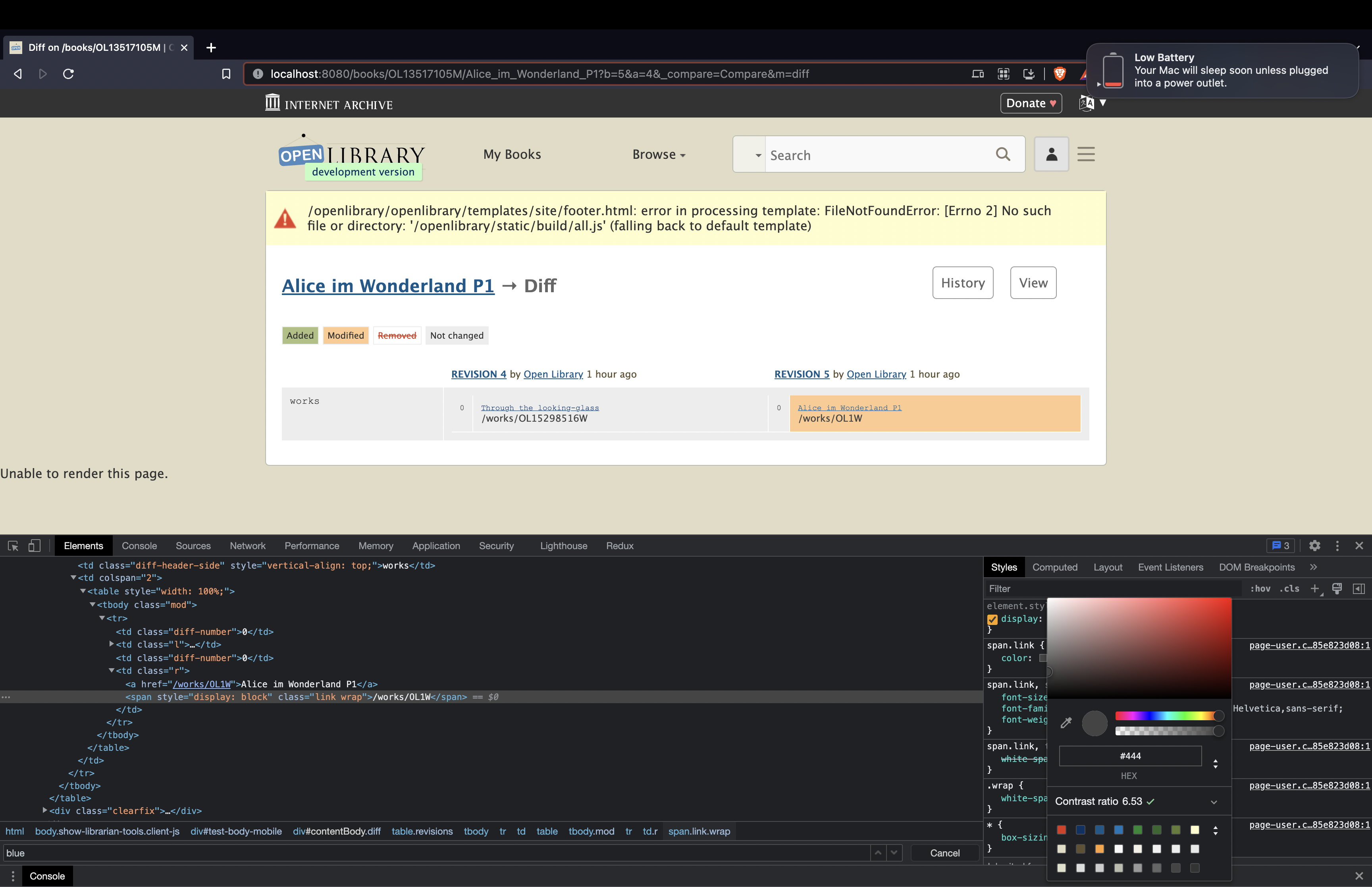This screenshot has height=887, width=1372.
Task: Toggle the device toolbar icon
Action: point(35,546)
